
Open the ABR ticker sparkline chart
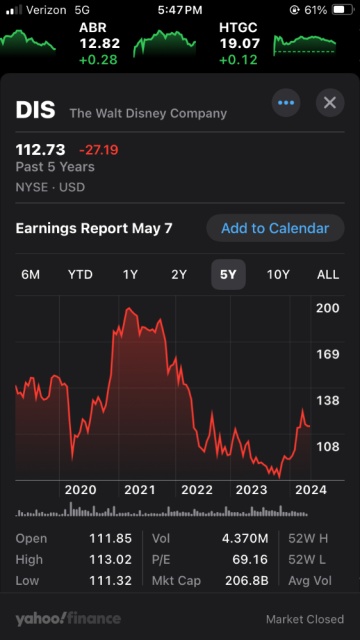164,44
